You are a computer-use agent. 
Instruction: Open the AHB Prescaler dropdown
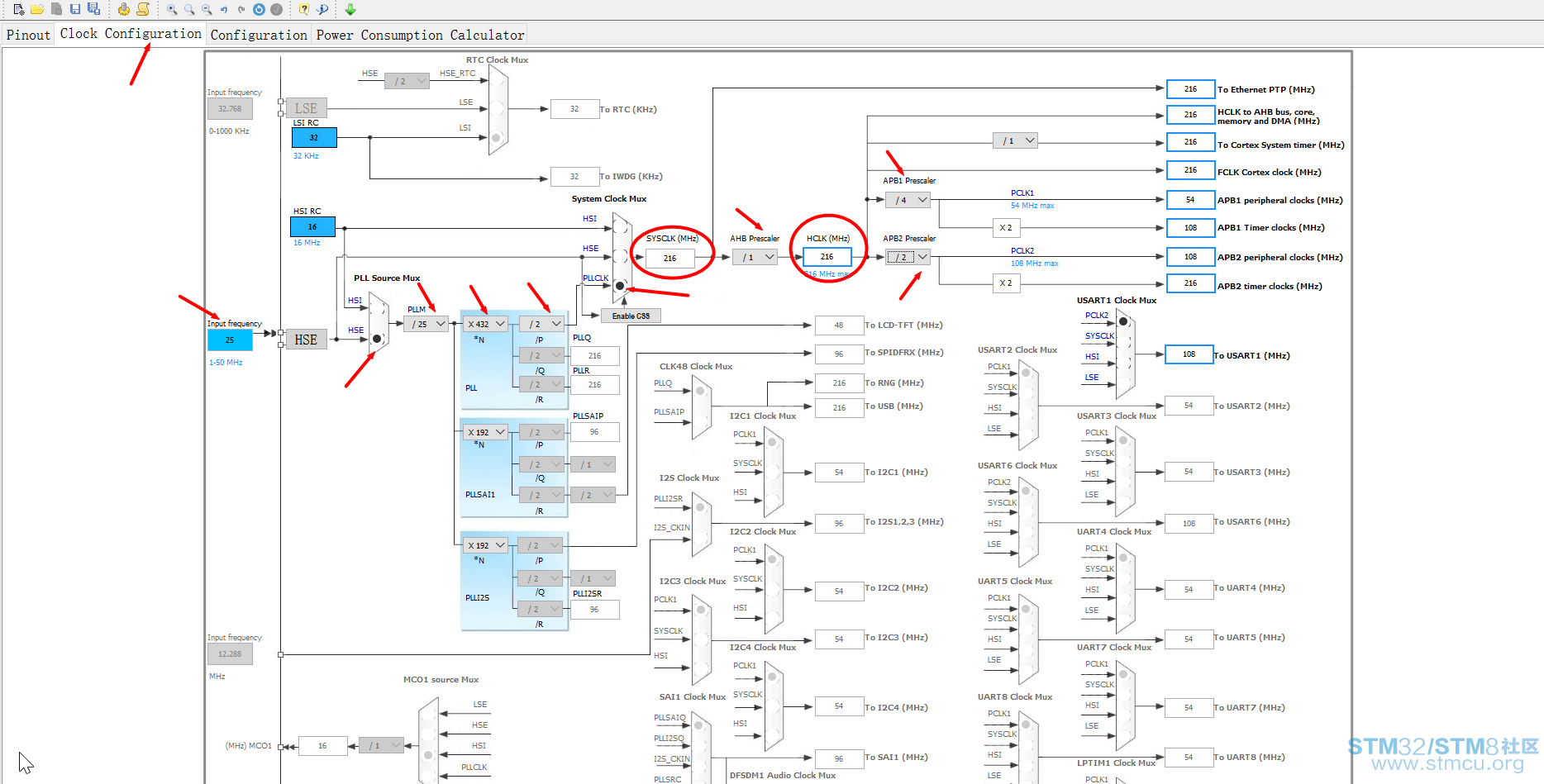755,257
